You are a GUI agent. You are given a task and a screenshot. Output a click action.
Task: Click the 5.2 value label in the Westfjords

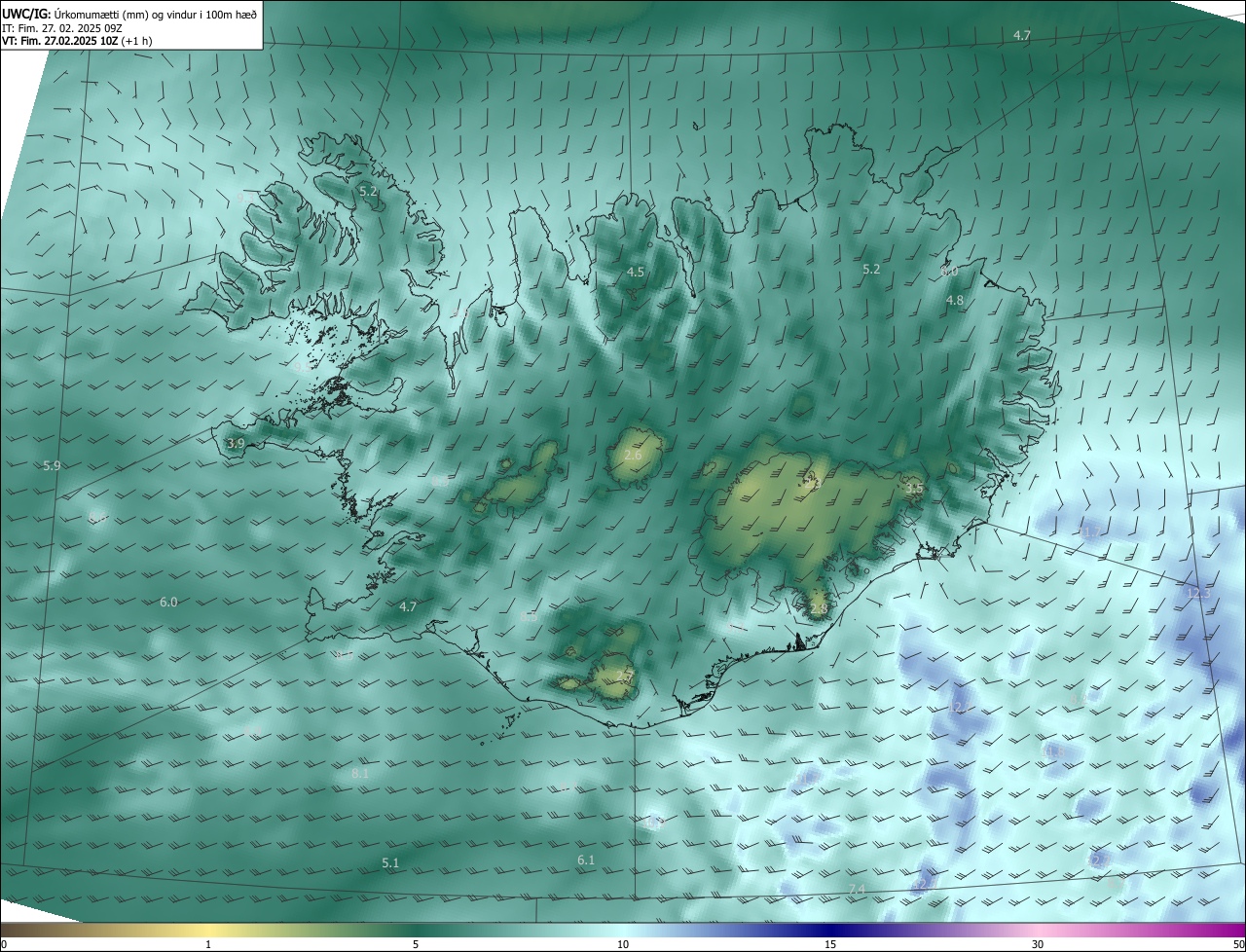tap(368, 192)
